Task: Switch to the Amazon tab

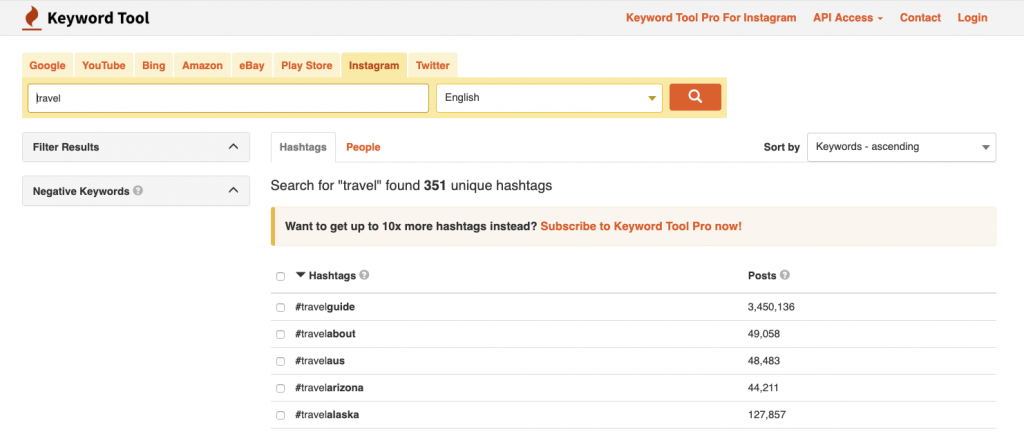Action: click(202, 65)
